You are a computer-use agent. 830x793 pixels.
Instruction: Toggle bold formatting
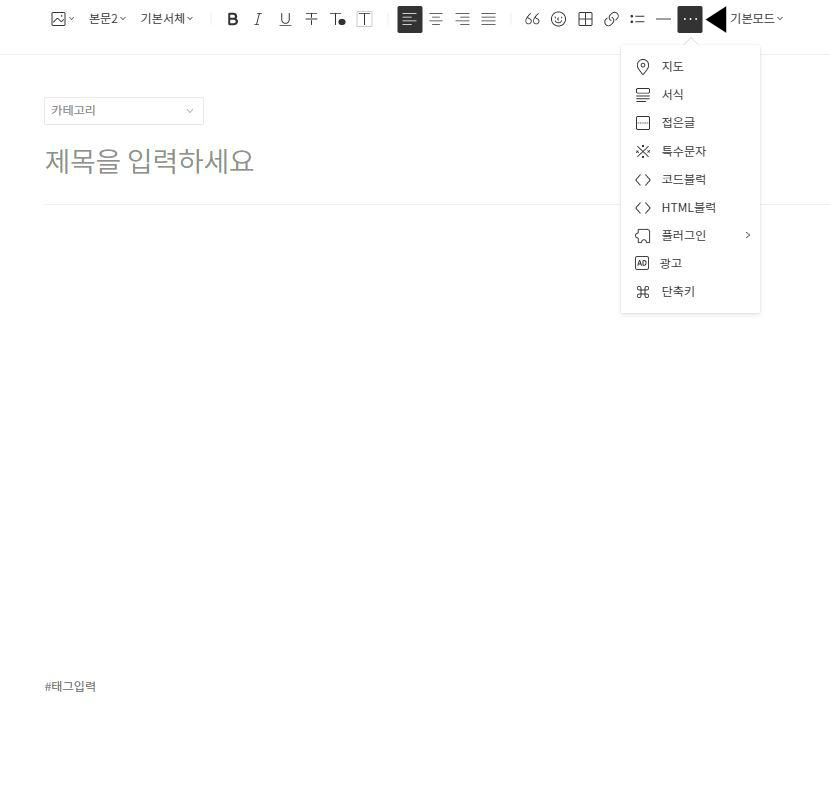[x=233, y=19]
